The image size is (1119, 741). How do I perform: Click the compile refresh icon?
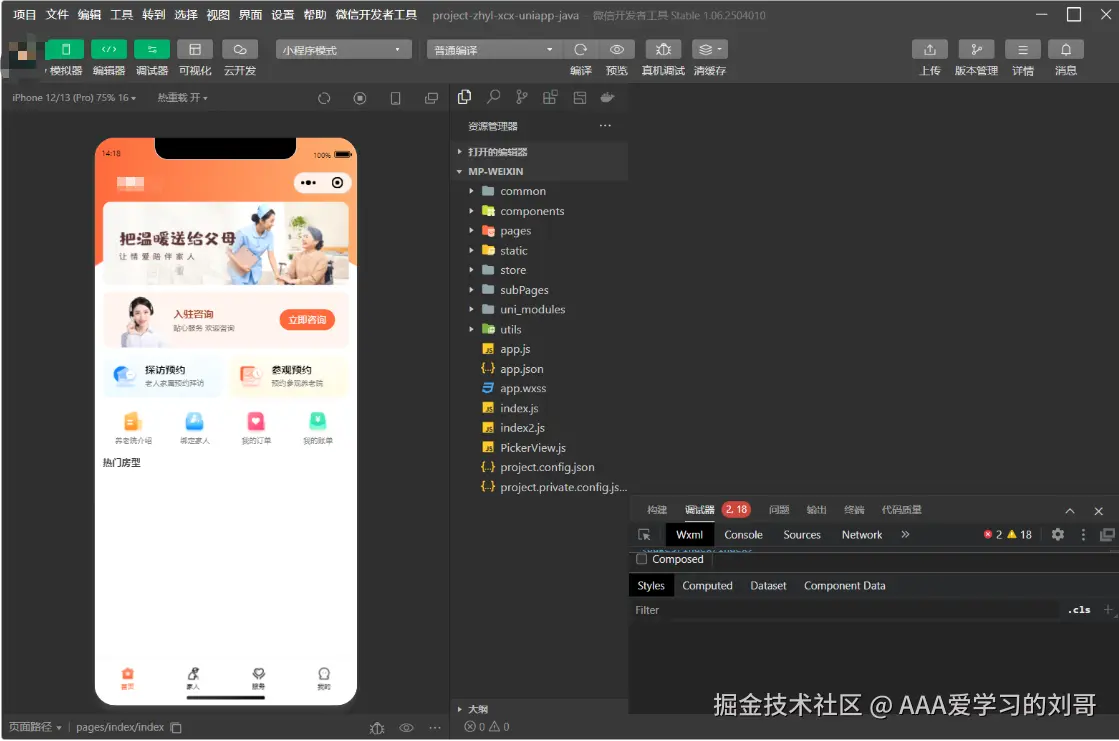[x=580, y=49]
